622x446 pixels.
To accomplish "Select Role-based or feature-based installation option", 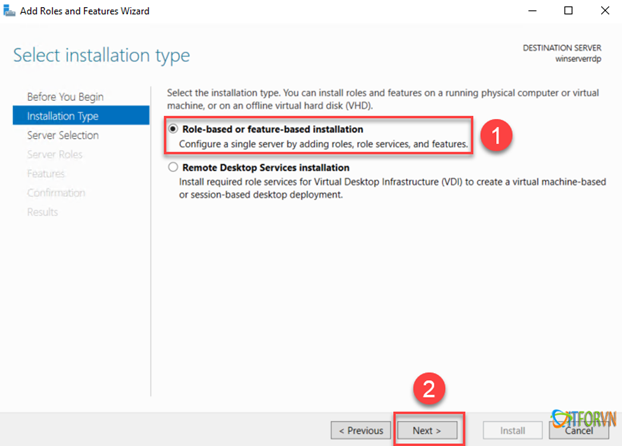I will pos(174,130).
